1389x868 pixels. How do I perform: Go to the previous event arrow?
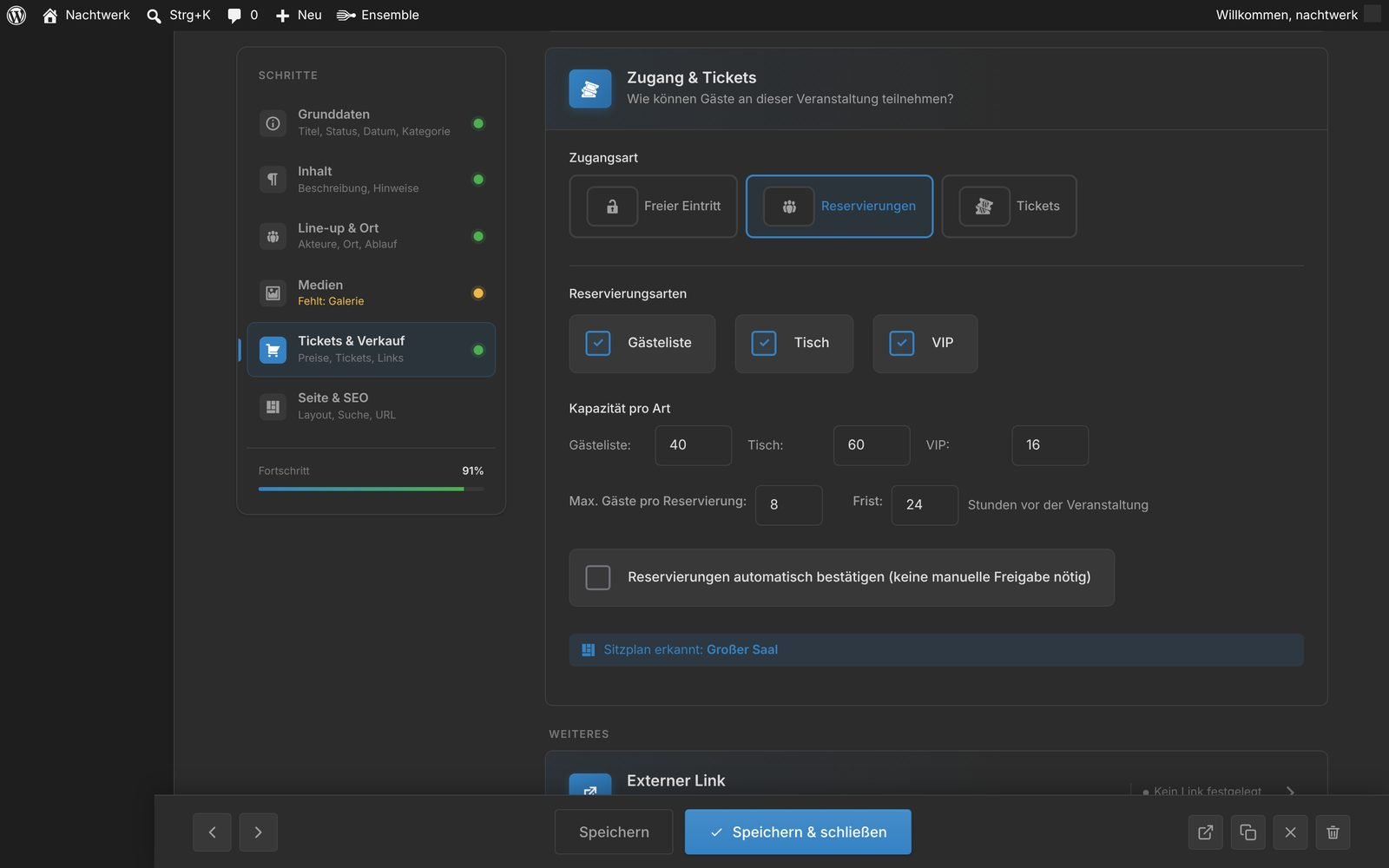click(212, 832)
